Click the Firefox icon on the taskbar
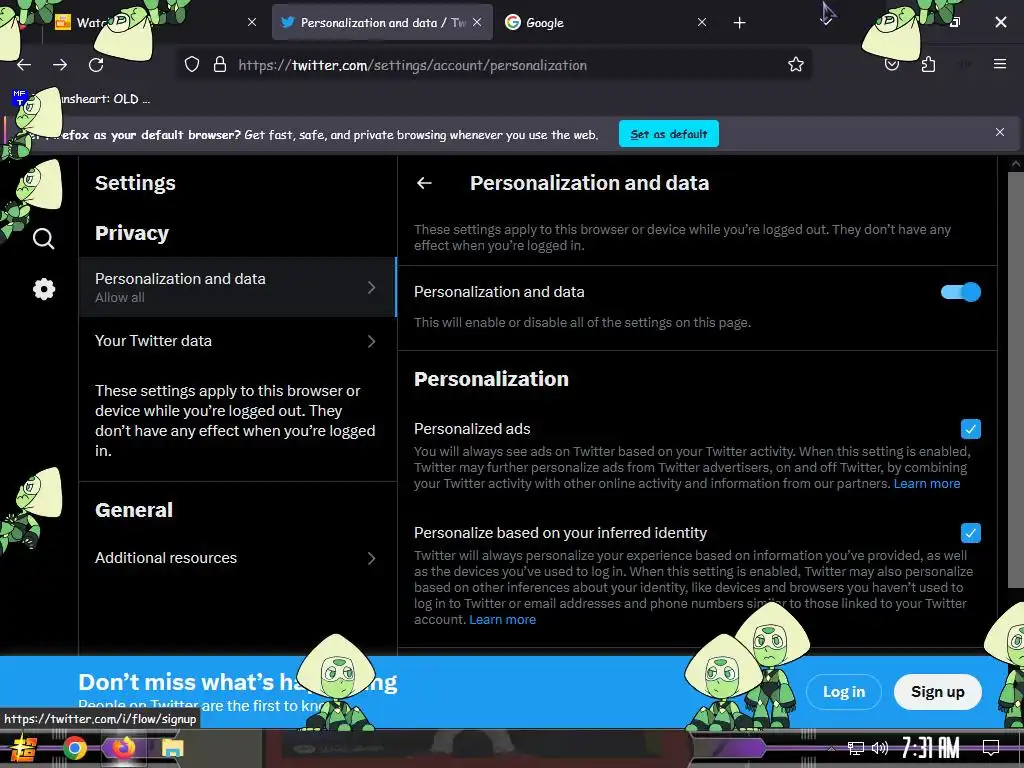The width and height of the screenshot is (1024, 768). pos(123,748)
